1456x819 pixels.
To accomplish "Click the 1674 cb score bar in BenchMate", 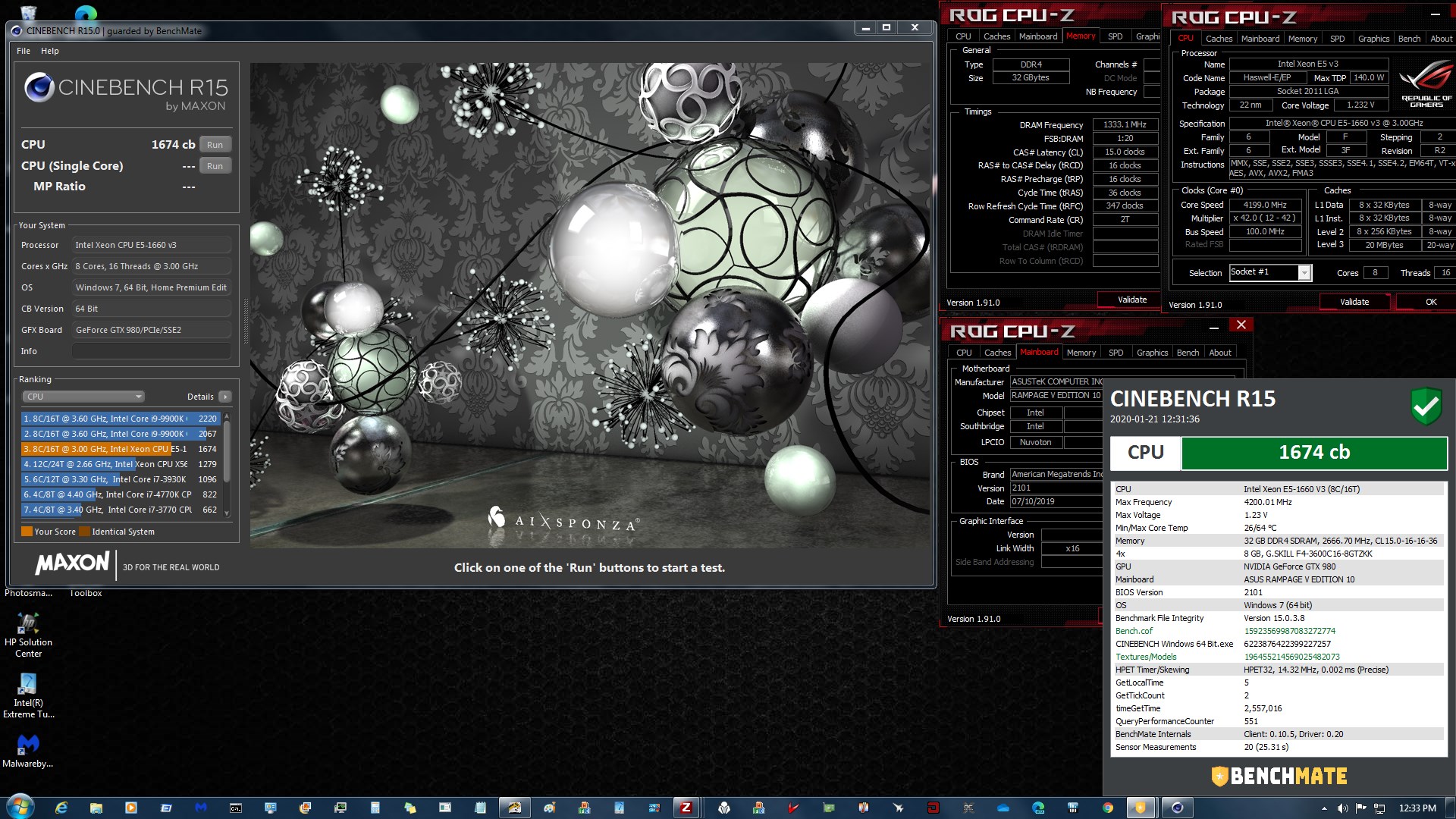I will point(1313,453).
